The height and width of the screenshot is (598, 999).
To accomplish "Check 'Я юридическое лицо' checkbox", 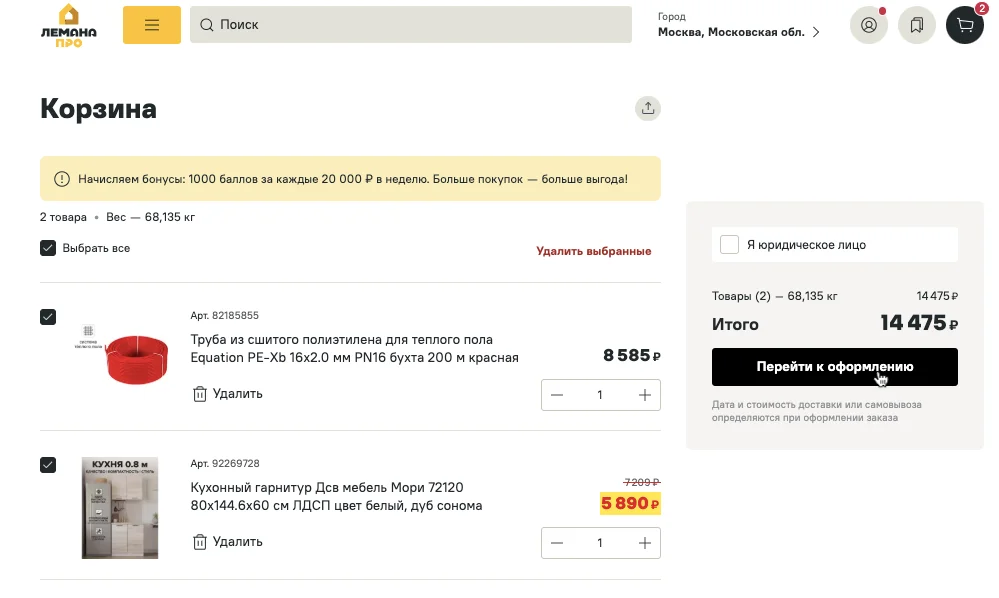I will 730,245.
